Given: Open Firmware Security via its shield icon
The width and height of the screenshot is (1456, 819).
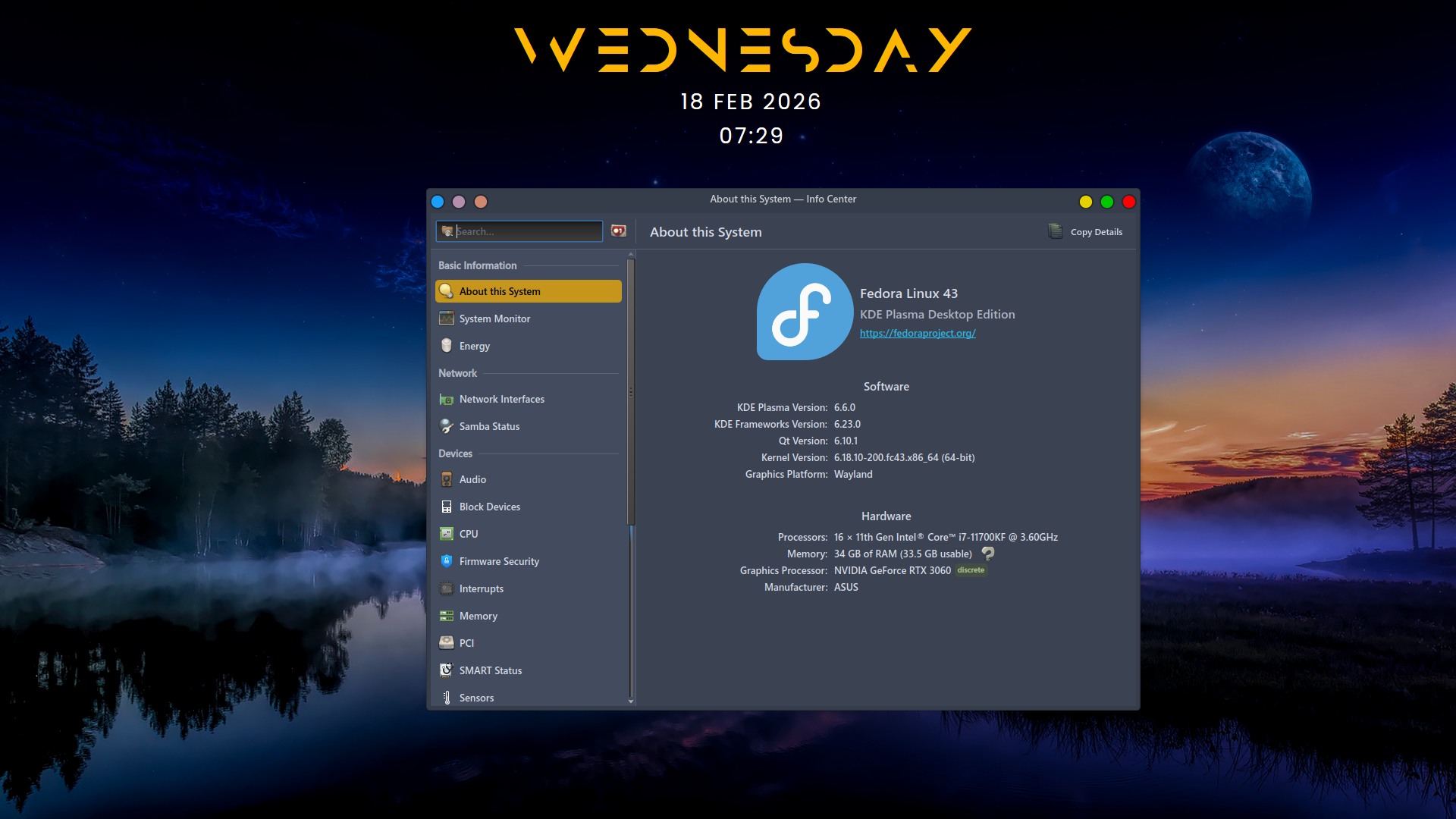Looking at the screenshot, I should tap(447, 561).
